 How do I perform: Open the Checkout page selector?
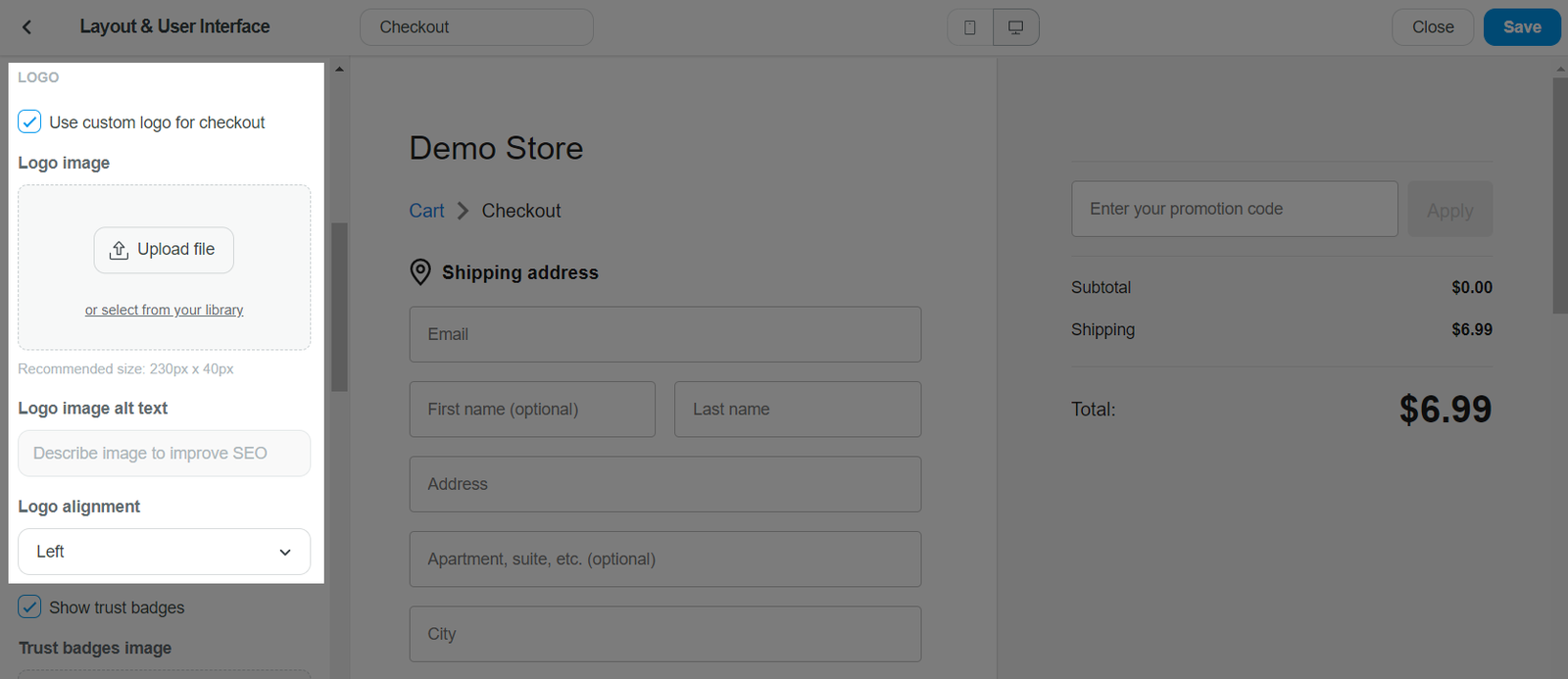[476, 27]
